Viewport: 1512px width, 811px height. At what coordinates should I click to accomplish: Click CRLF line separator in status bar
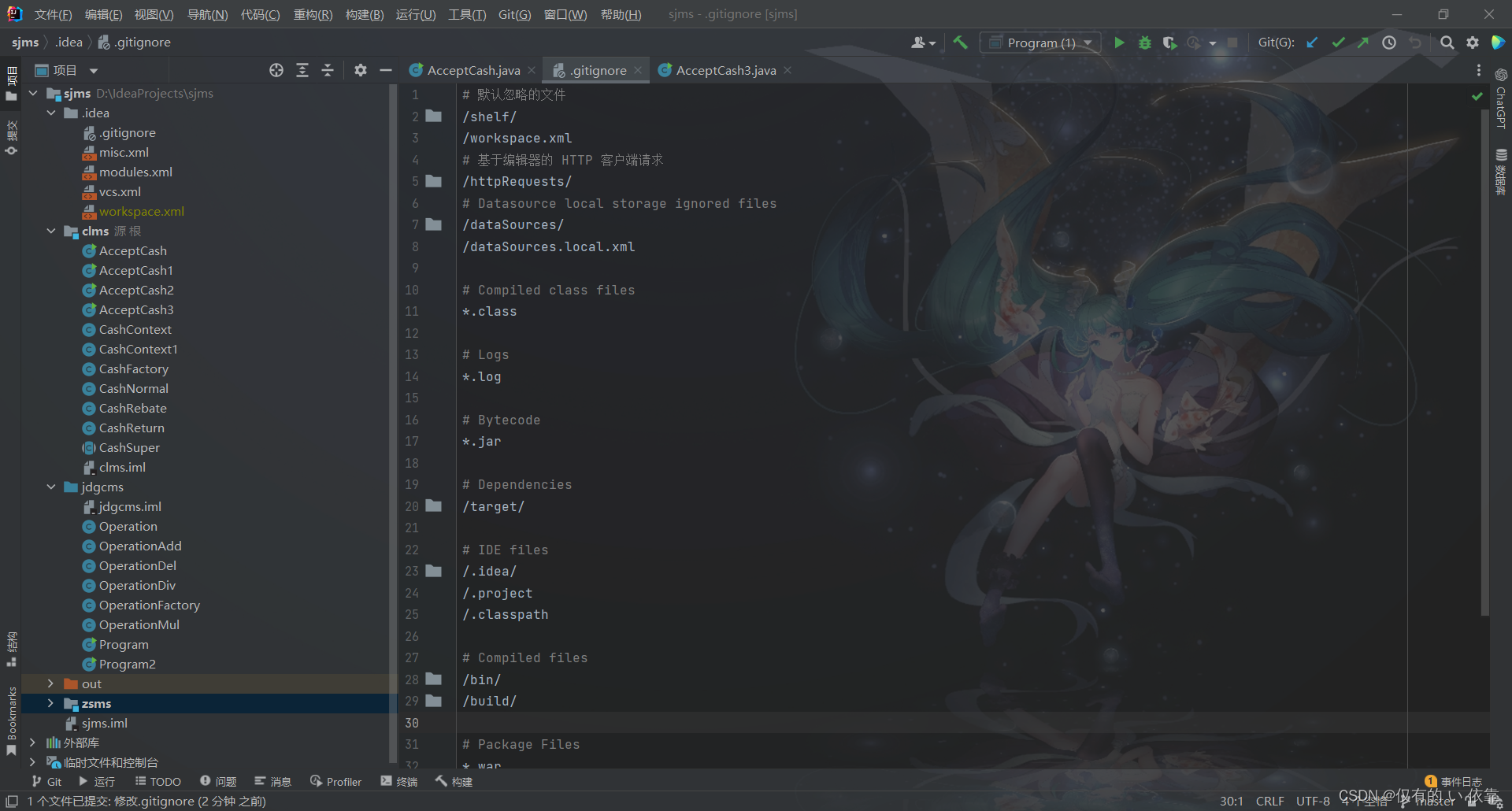pos(1269,801)
